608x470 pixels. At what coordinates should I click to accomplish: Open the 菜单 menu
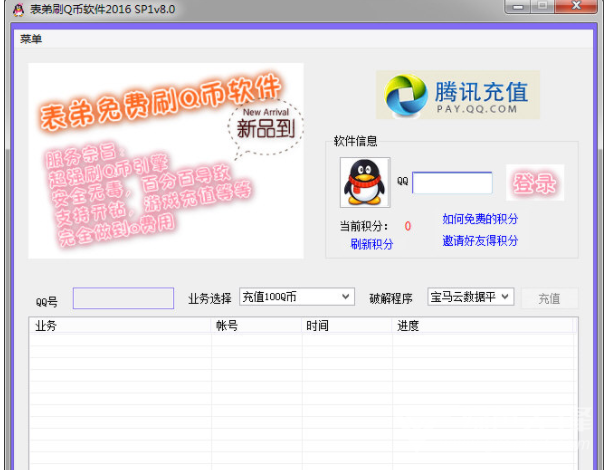31,39
